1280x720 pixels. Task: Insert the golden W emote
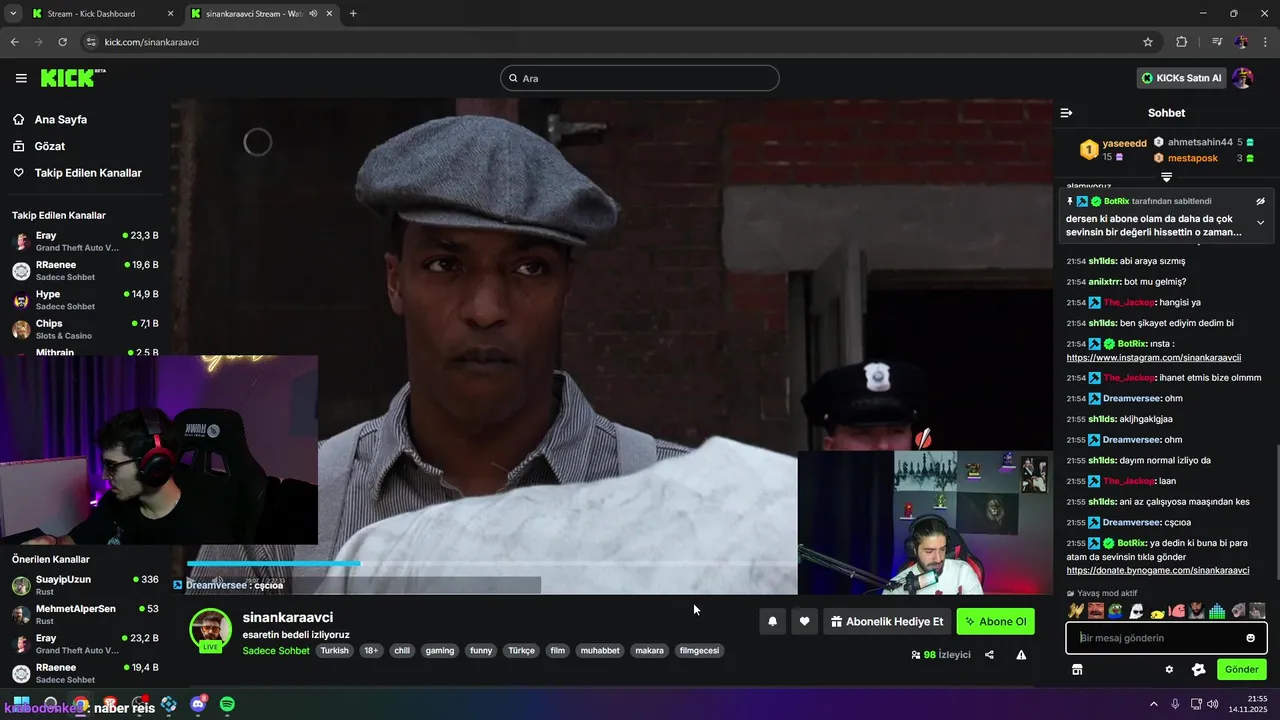tap(1076, 610)
